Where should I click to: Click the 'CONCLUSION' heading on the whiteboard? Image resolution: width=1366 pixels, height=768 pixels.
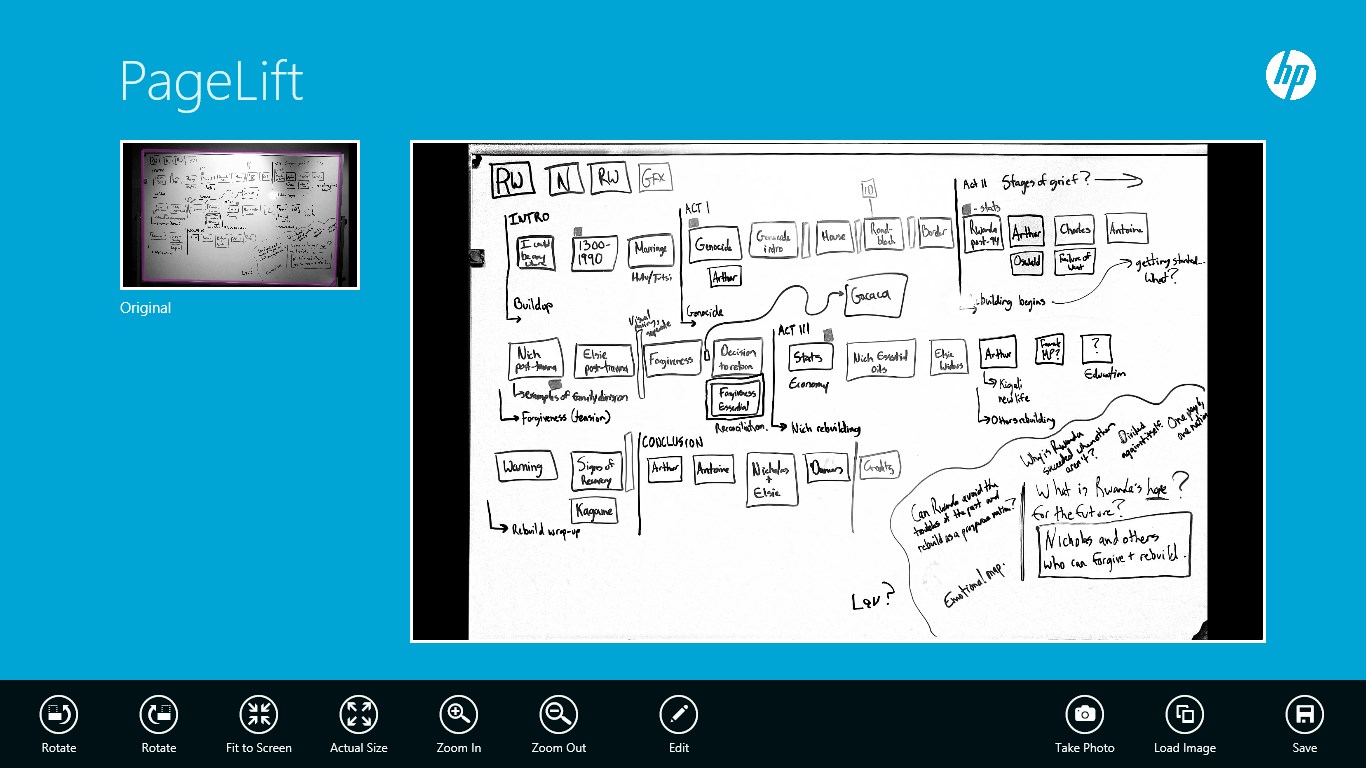coord(671,442)
